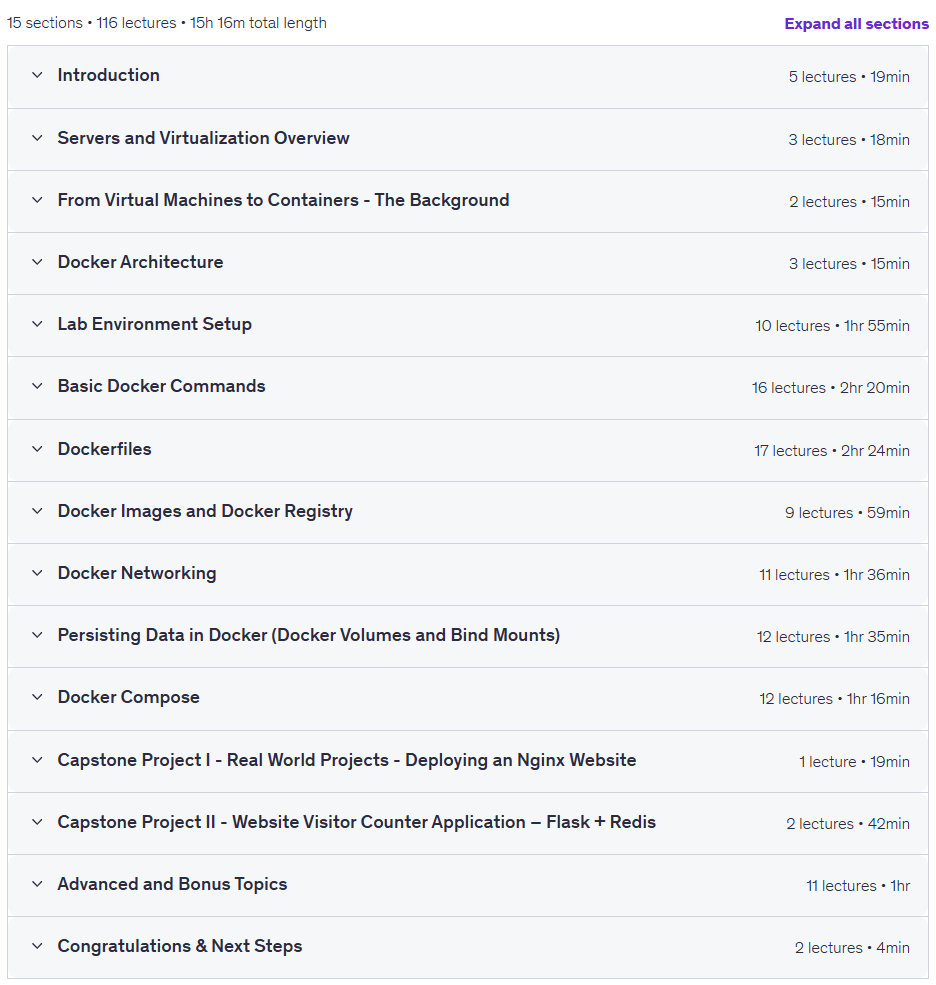Expand Advanced and Bonus Topics chevron
Viewport: 936px width, 985px height.
[x=38, y=884]
